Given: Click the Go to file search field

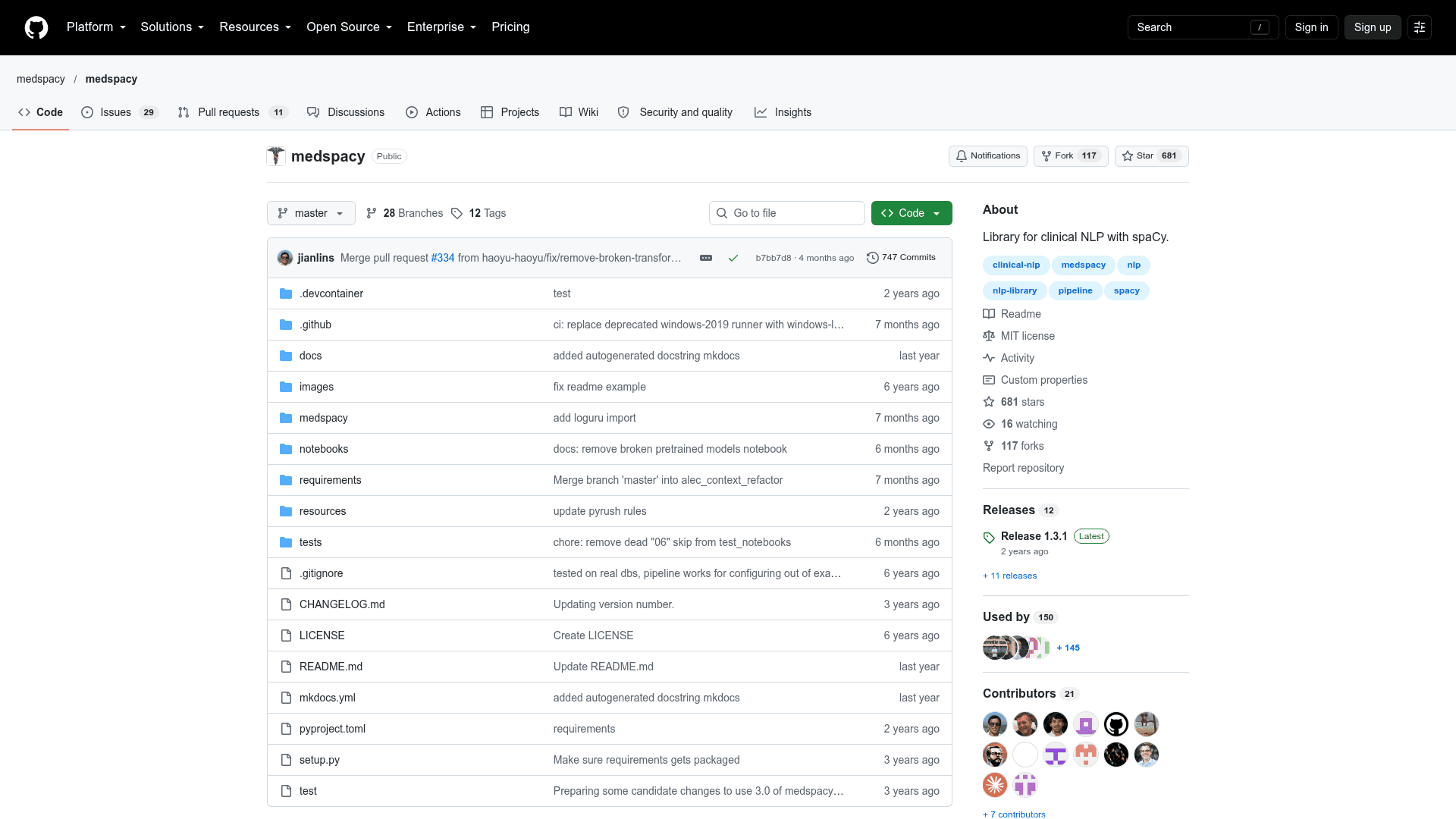Looking at the screenshot, I should [787, 213].
